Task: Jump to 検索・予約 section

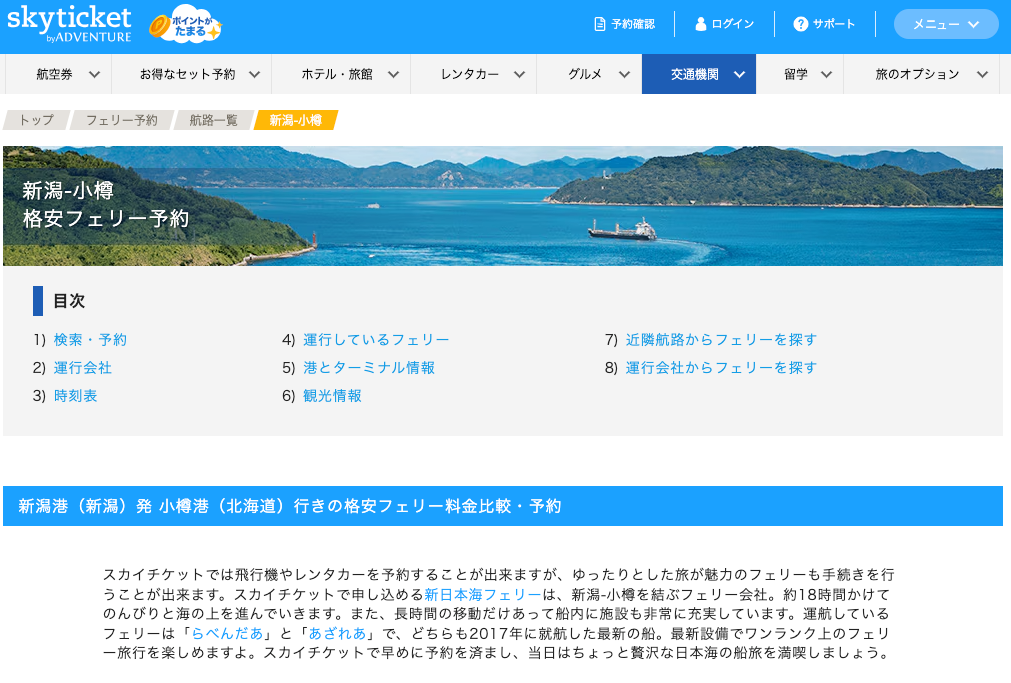Action: [90, 340]
